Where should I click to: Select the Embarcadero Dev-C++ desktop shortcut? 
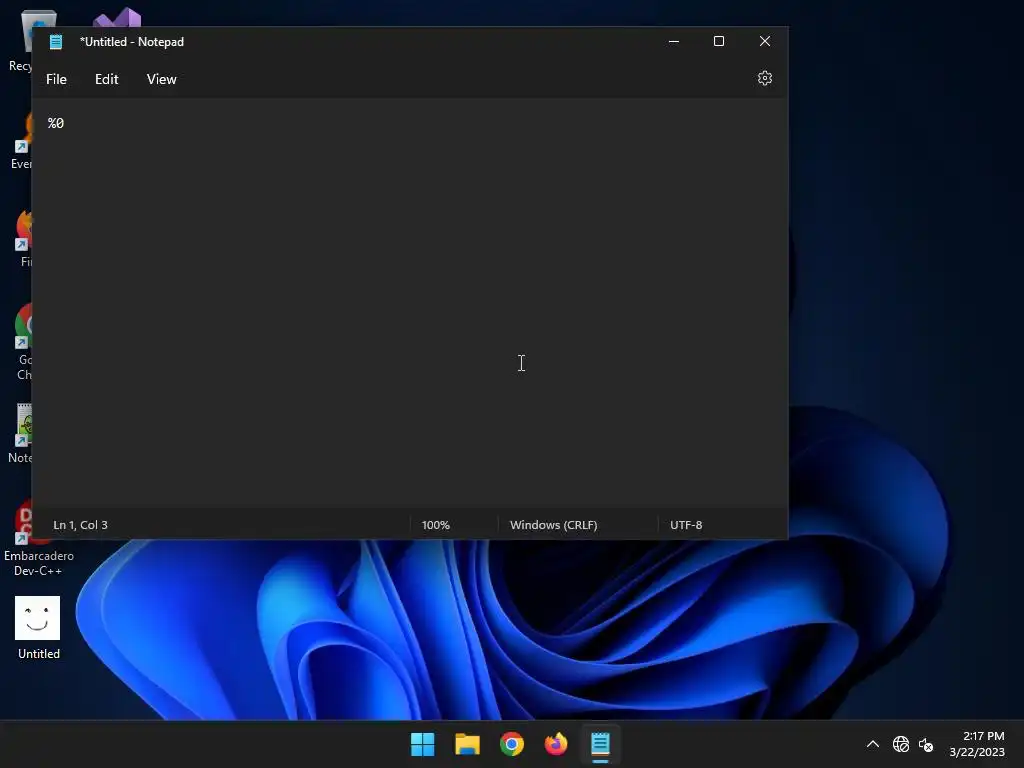pos(38,539)
